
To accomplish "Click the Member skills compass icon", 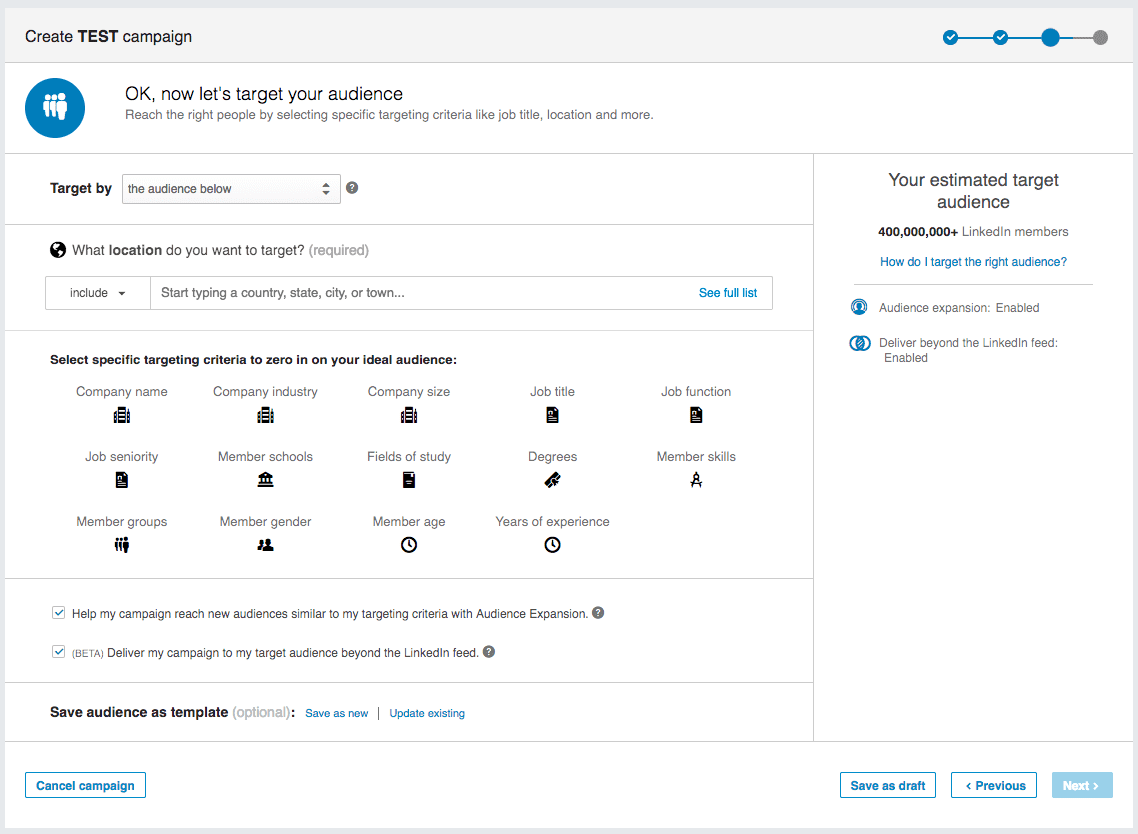I will click(x=696, y=480).
